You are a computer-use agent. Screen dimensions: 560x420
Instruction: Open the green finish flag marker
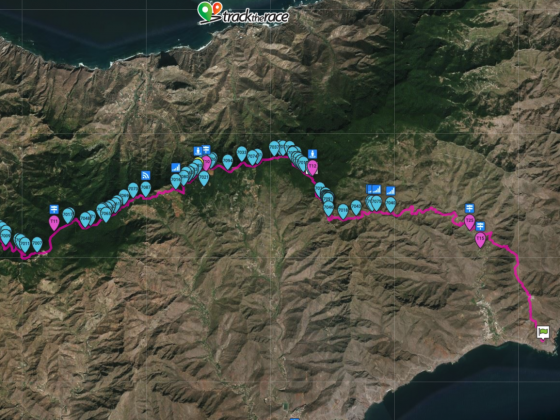click(x=543, y=333)
